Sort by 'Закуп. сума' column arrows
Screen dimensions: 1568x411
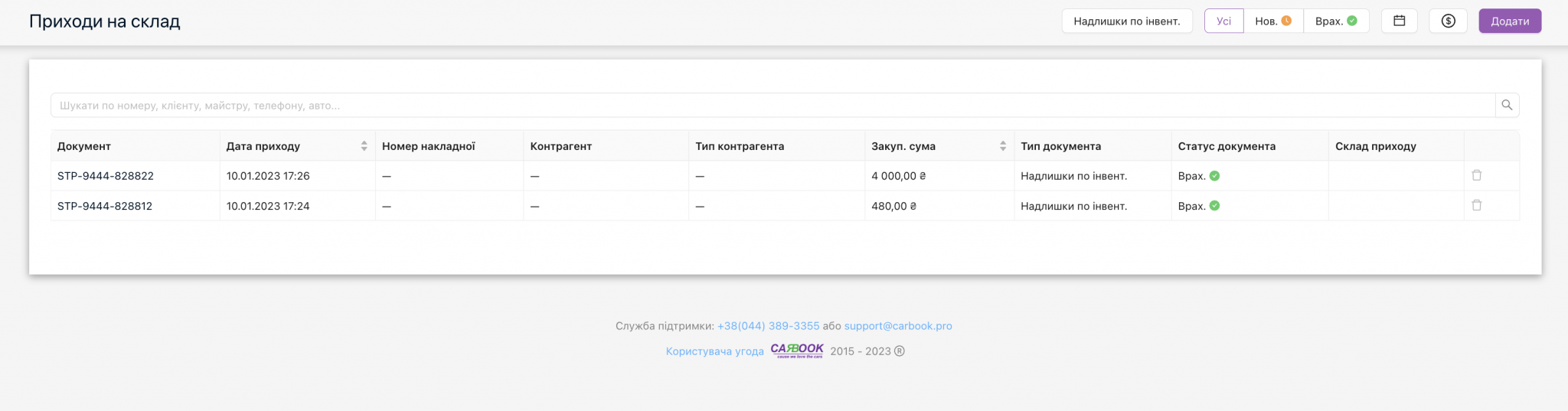click(x=1002, y=146)
